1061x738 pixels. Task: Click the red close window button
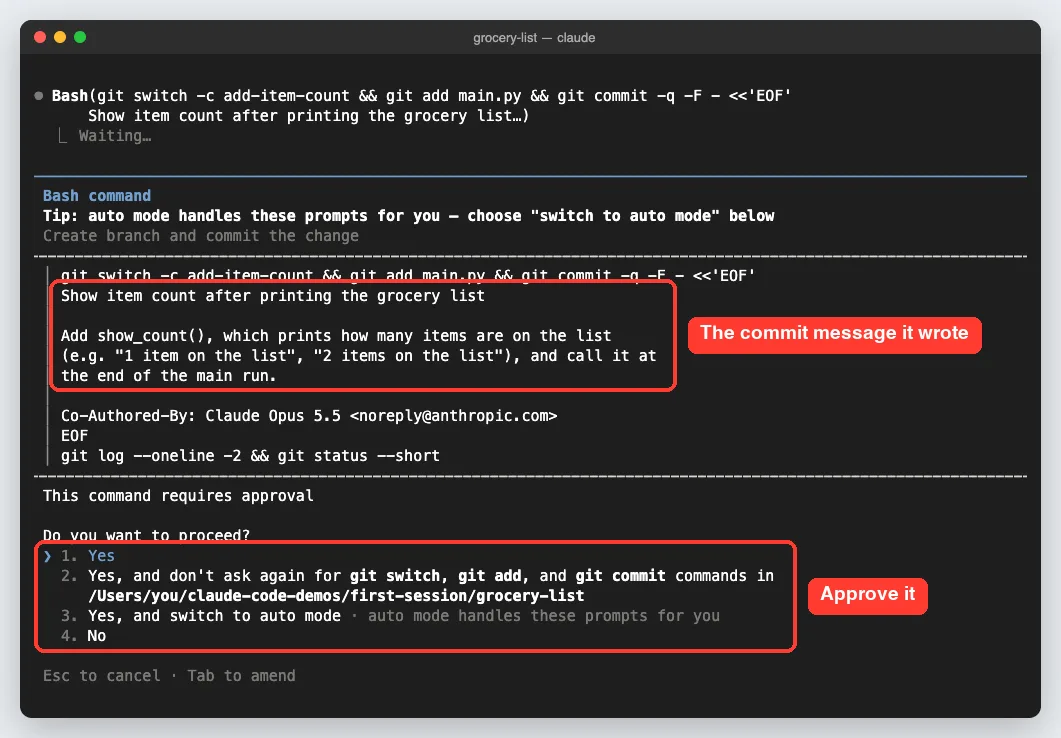(40, 37)
